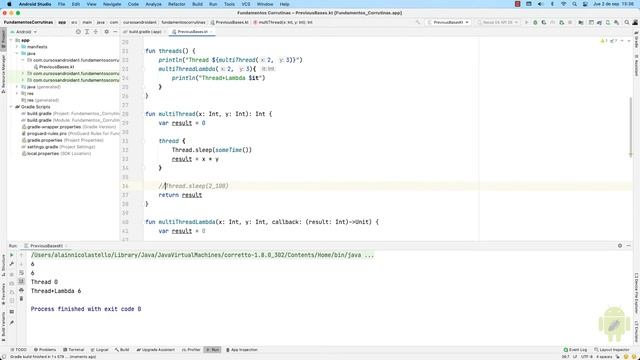Screen dimensions: 640x360
Task: Click 'Process finished with exit code 0' text
Action: click(86, 309)
